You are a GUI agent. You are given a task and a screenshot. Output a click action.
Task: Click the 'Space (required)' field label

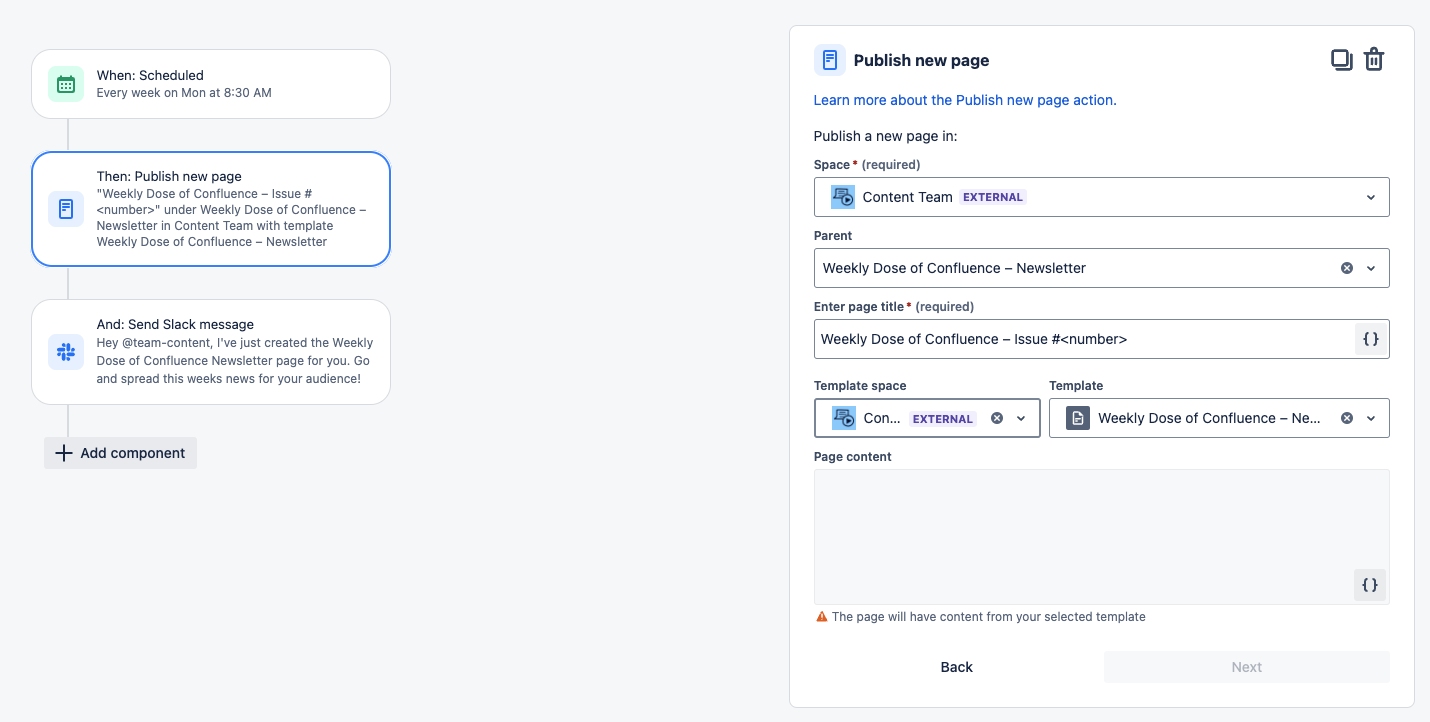[867, 165]
